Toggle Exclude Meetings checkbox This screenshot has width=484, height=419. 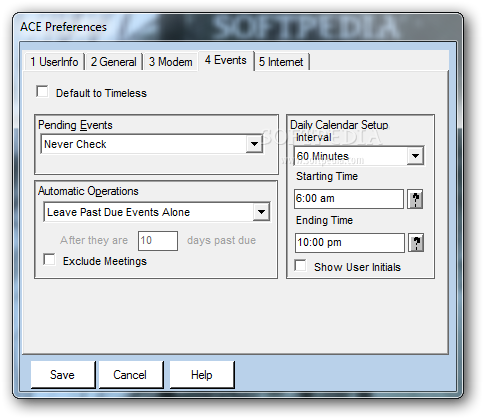point(49,259)
